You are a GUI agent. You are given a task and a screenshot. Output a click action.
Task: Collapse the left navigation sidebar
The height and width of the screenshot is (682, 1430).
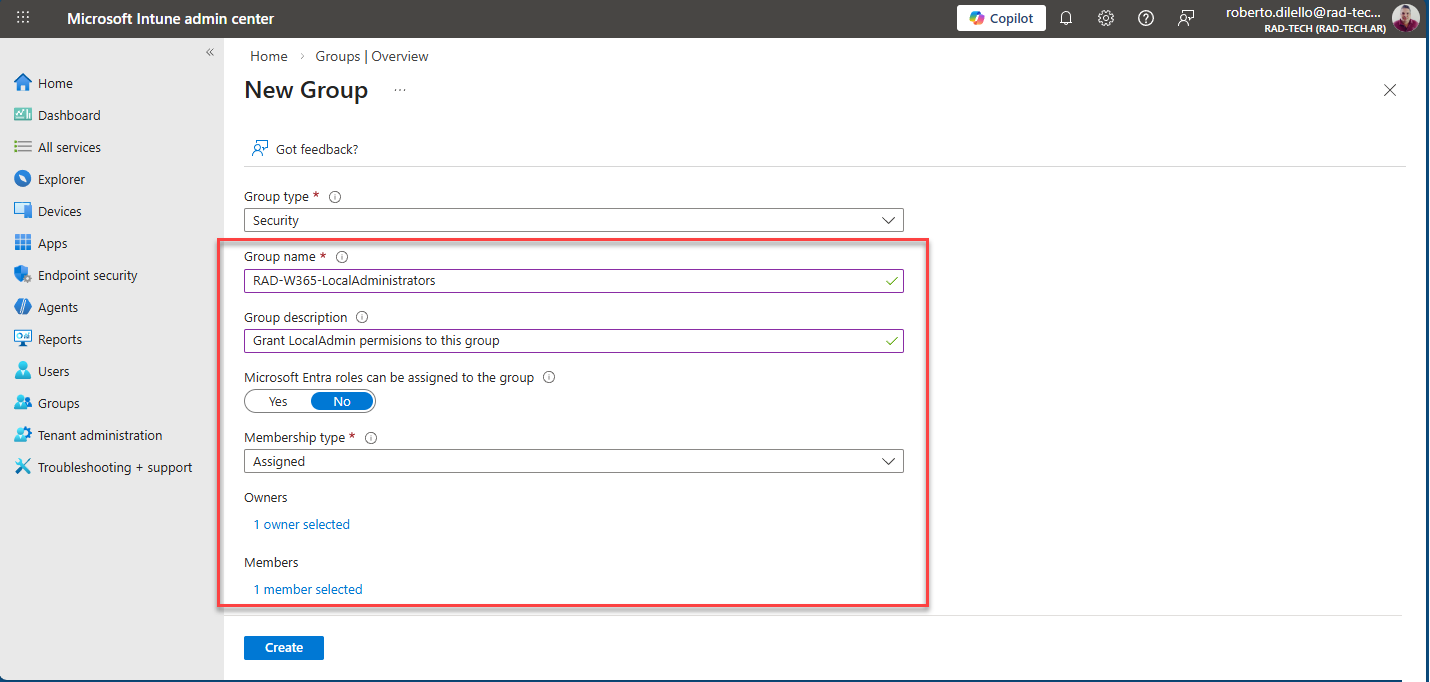[210, 52]
